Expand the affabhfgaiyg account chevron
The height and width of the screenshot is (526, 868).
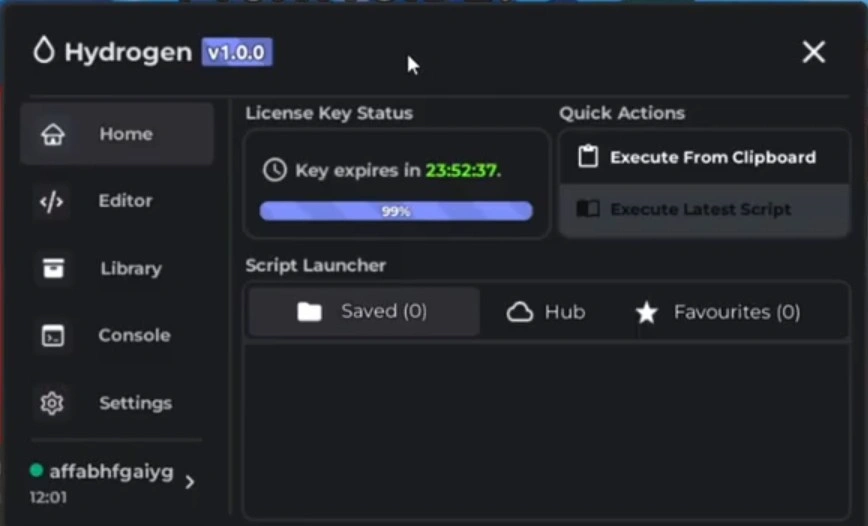click(x=190, y=482)
